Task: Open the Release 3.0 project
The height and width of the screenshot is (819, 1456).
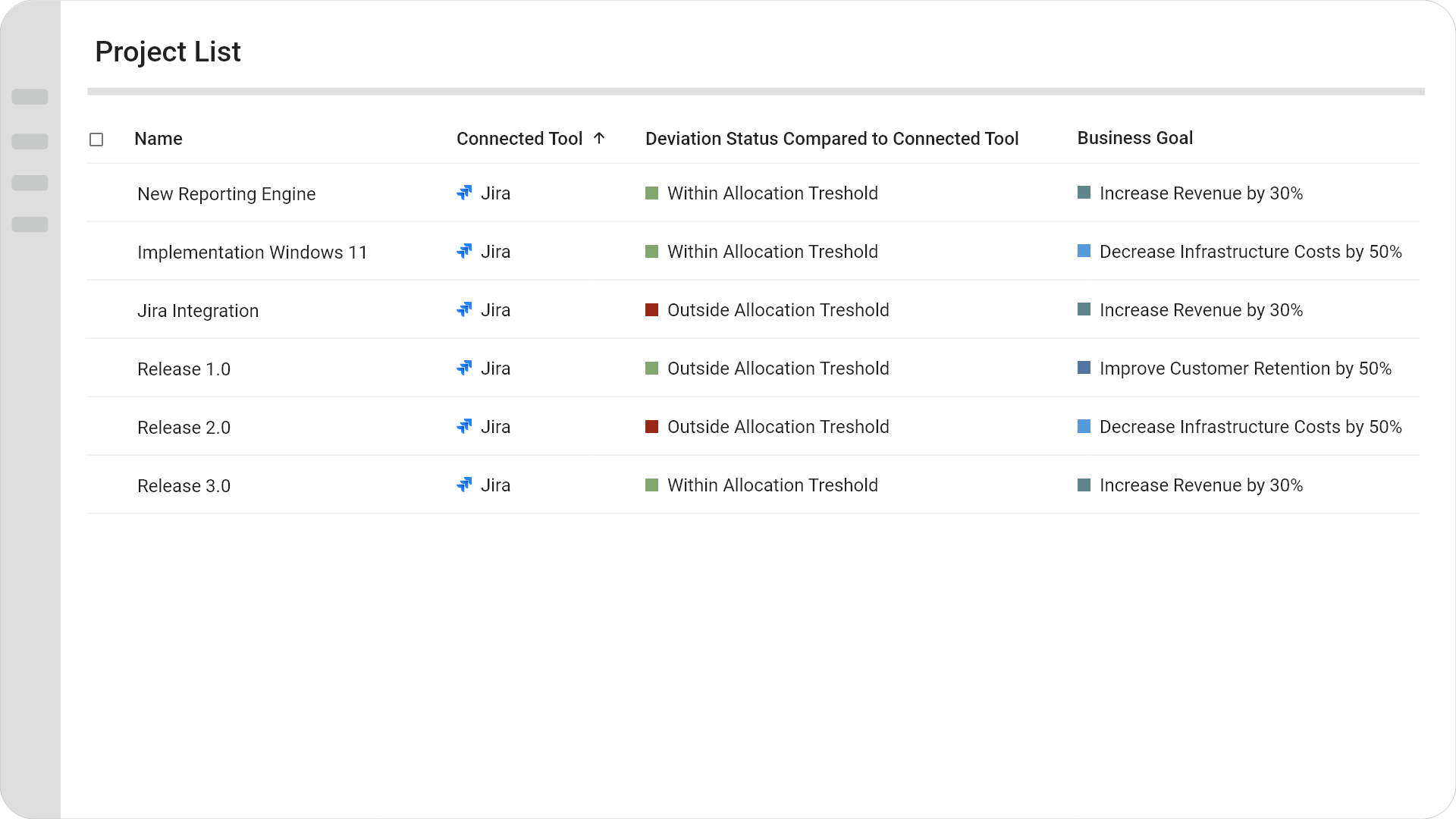Action: tap(184, 486)
